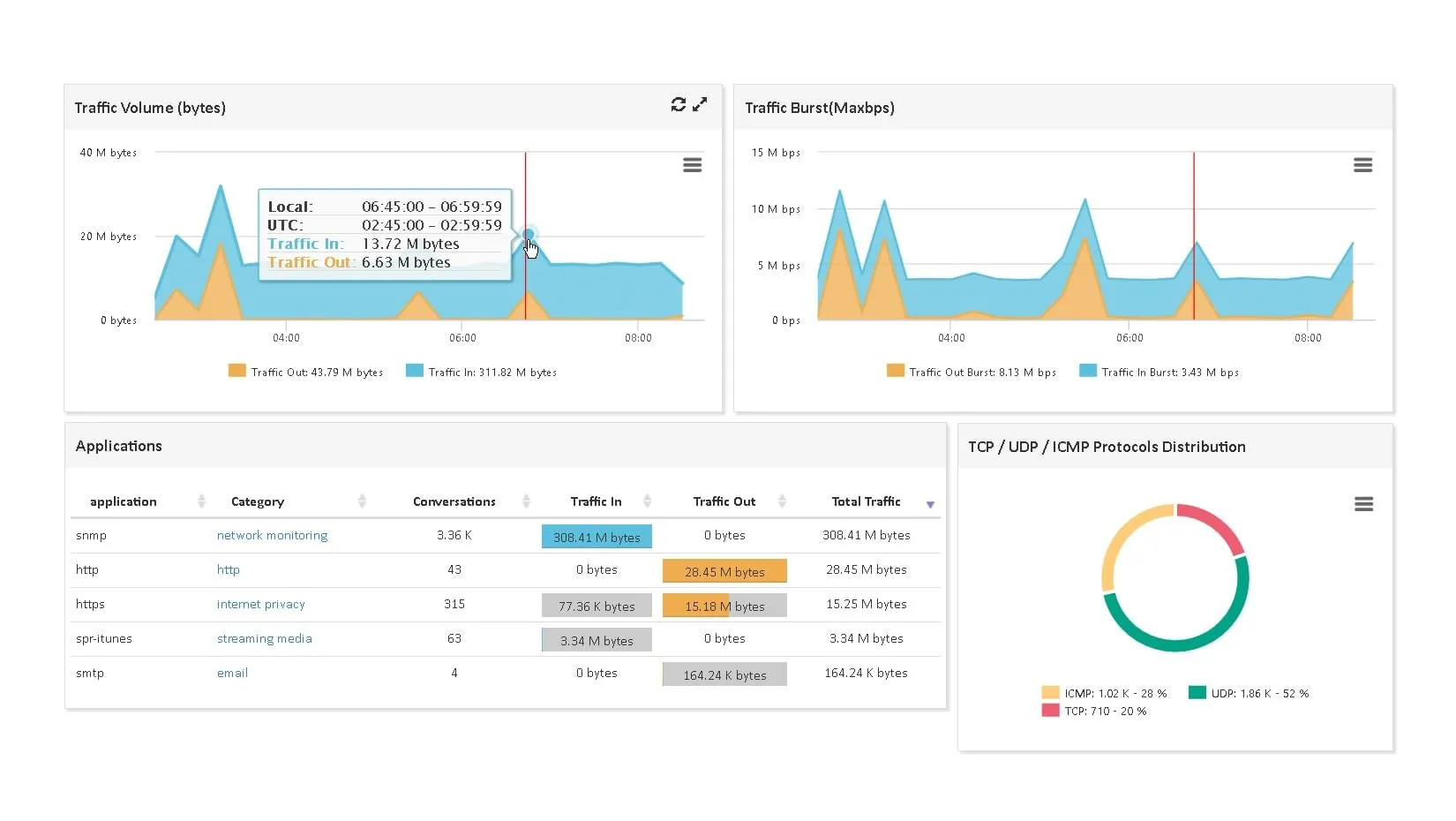
Task: Sort table by Total Traffic descending arrow
Action: [930, 504]
